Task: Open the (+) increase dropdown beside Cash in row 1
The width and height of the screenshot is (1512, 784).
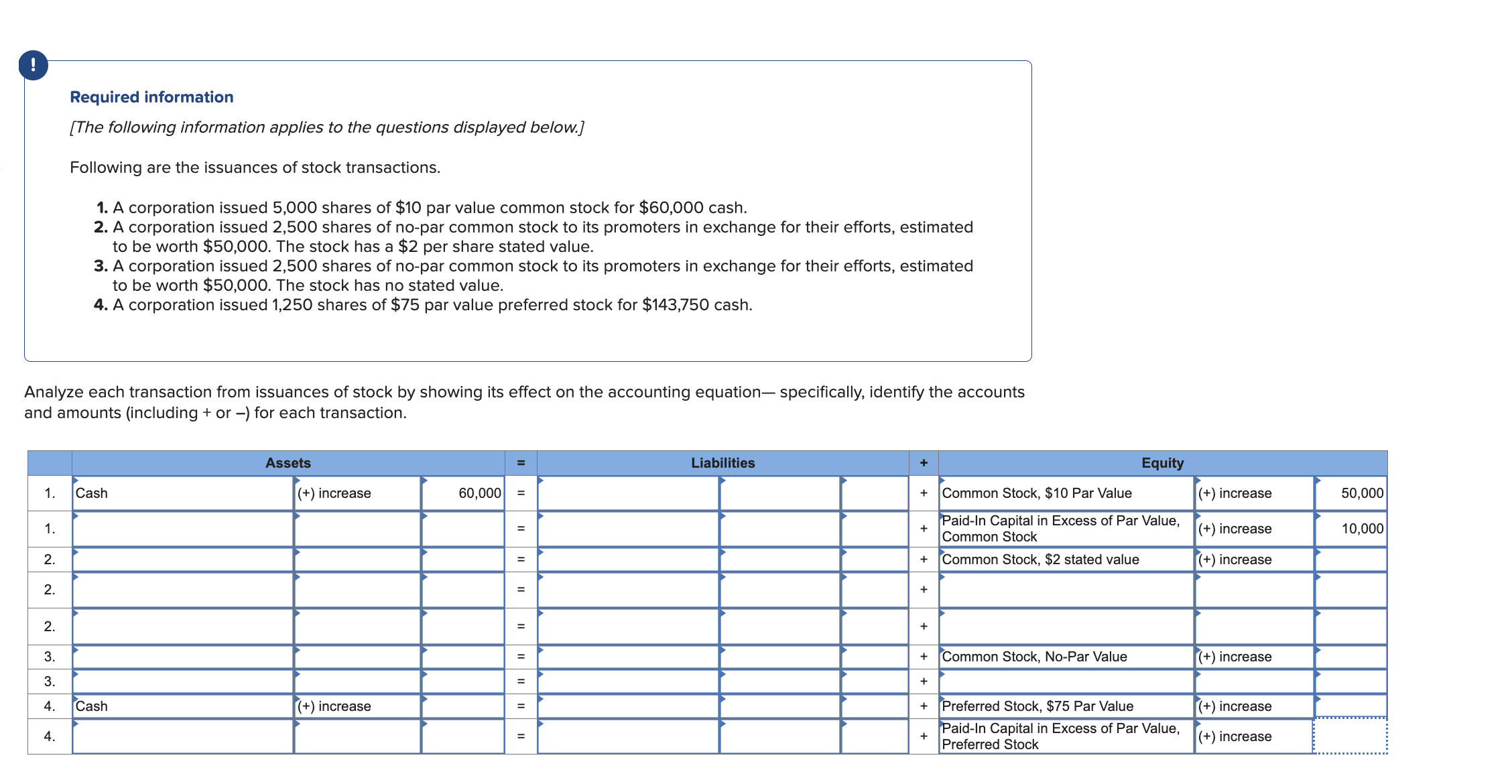Action: [x=357, y=493]
